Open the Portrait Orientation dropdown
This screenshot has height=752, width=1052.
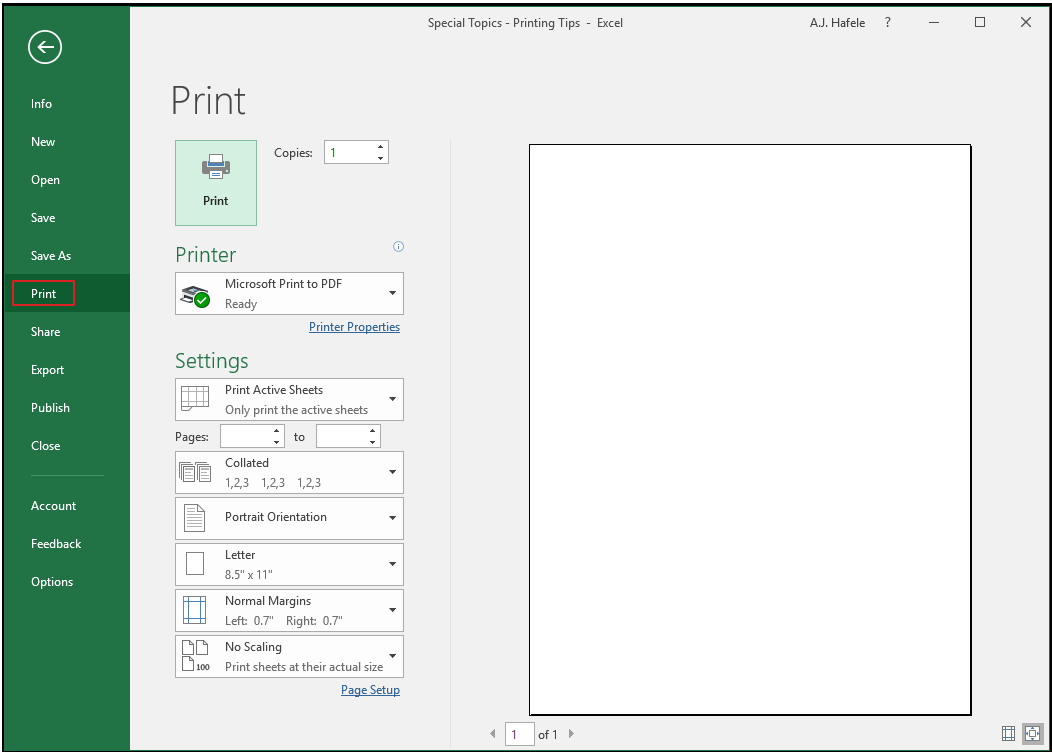pos(289,518)
